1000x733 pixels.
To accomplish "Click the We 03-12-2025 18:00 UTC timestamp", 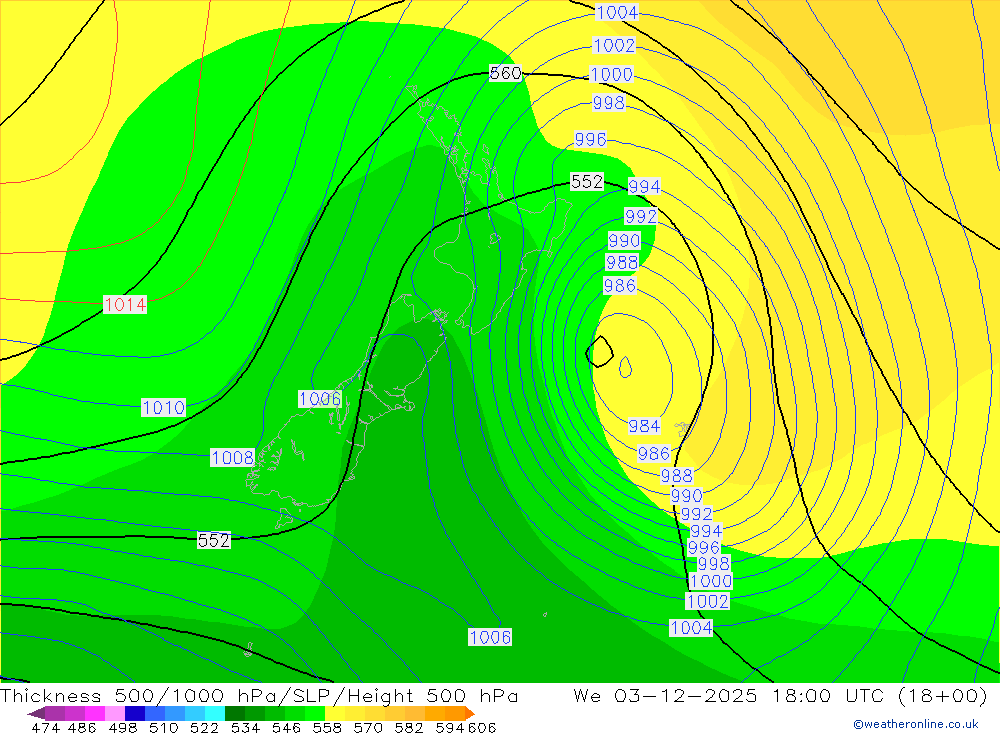I will pos(781,695).
